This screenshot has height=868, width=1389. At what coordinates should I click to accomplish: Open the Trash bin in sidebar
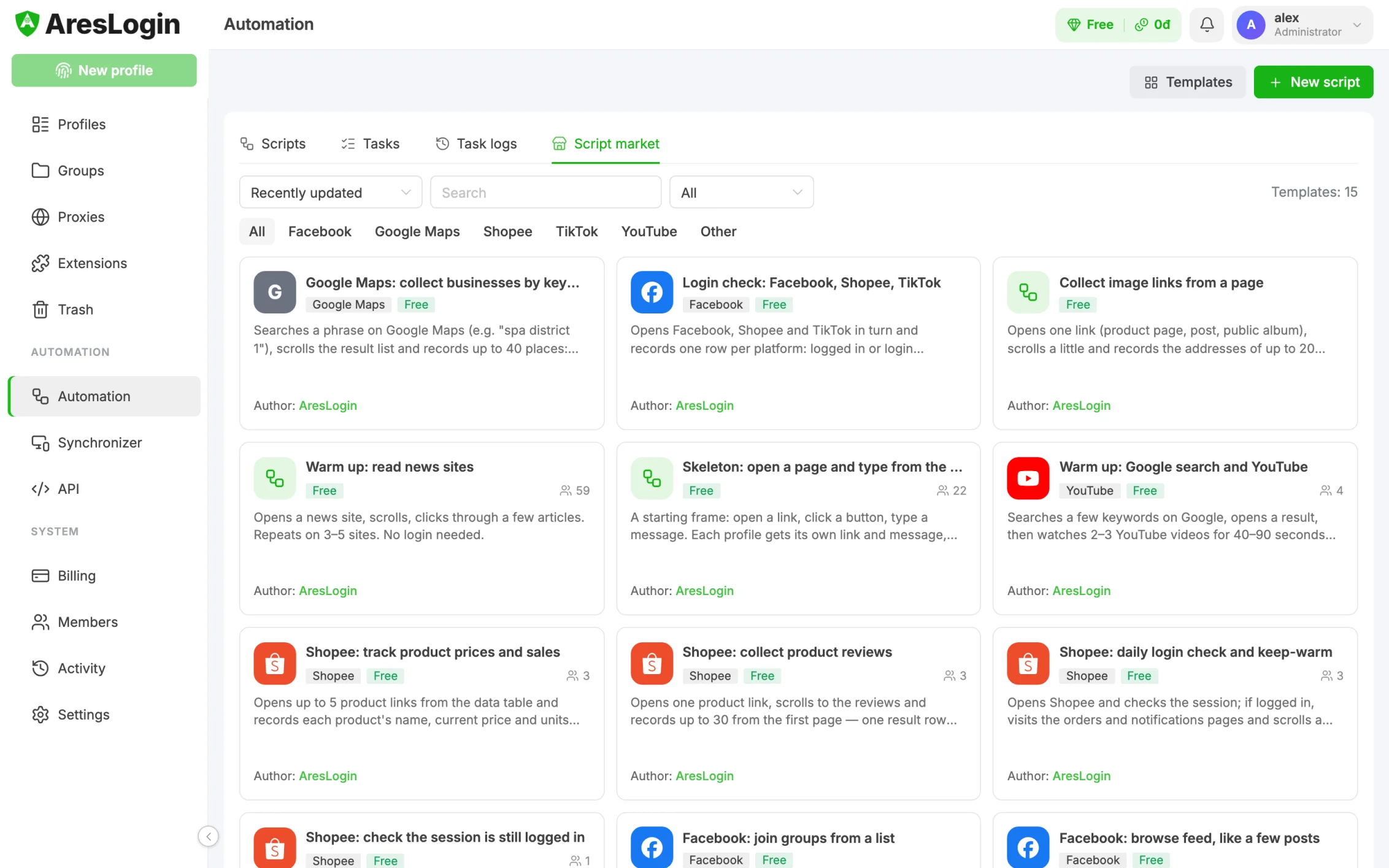click(x=40, y=310)
